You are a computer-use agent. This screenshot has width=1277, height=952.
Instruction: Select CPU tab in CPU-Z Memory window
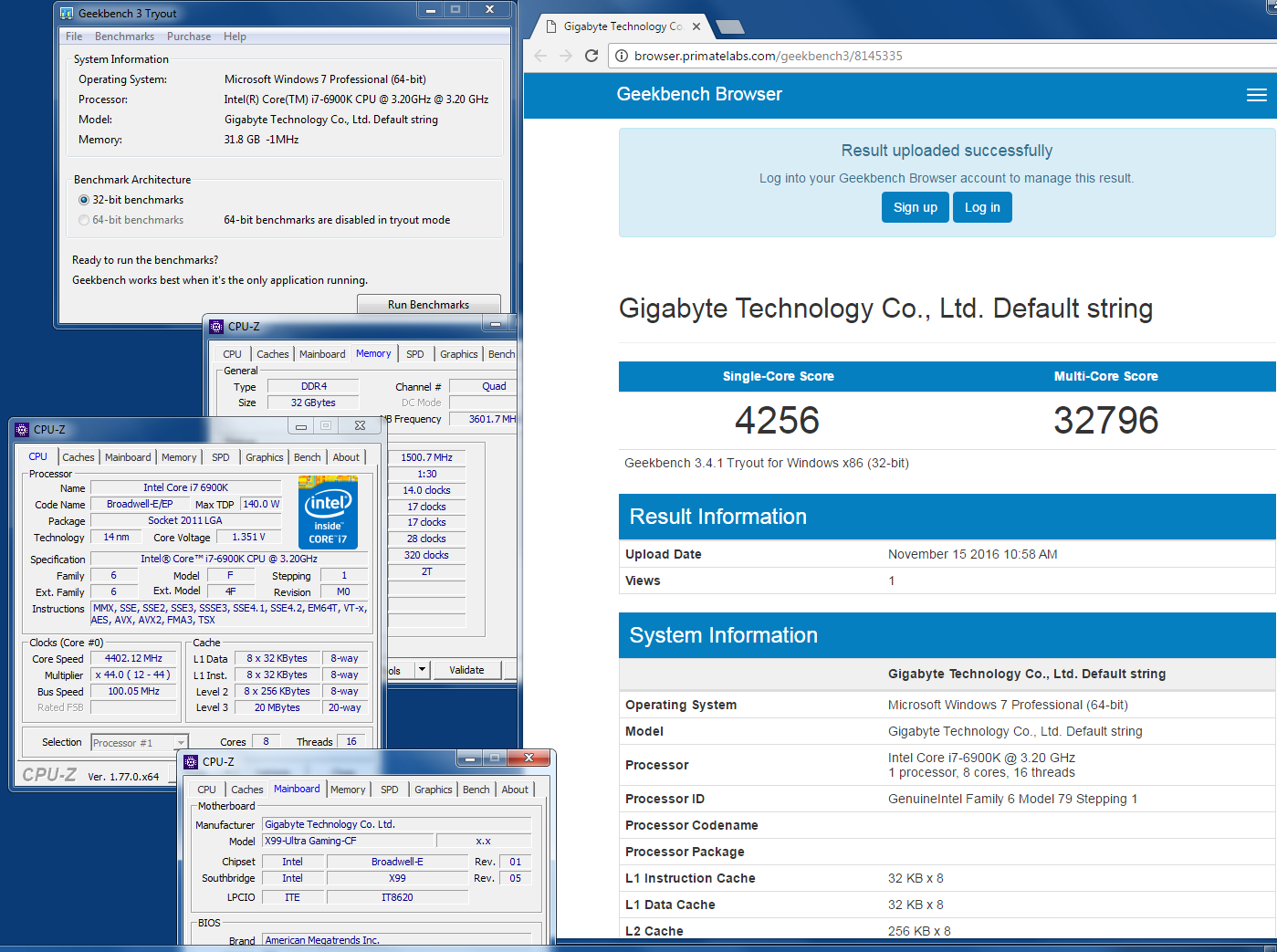233,354
